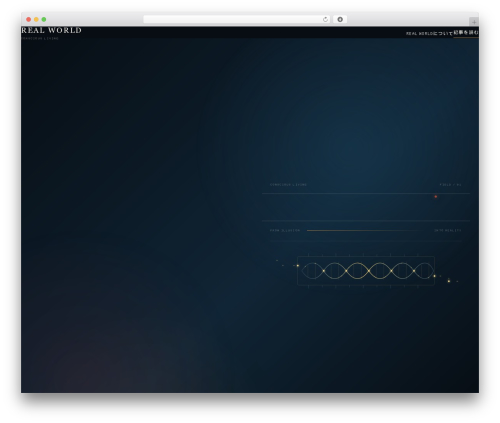Image resolution: width=500 pixels, height=423 pixels.
Task: Click the REAL WORLD site logo
Action: pyautogui.click(x=51, y=30)
